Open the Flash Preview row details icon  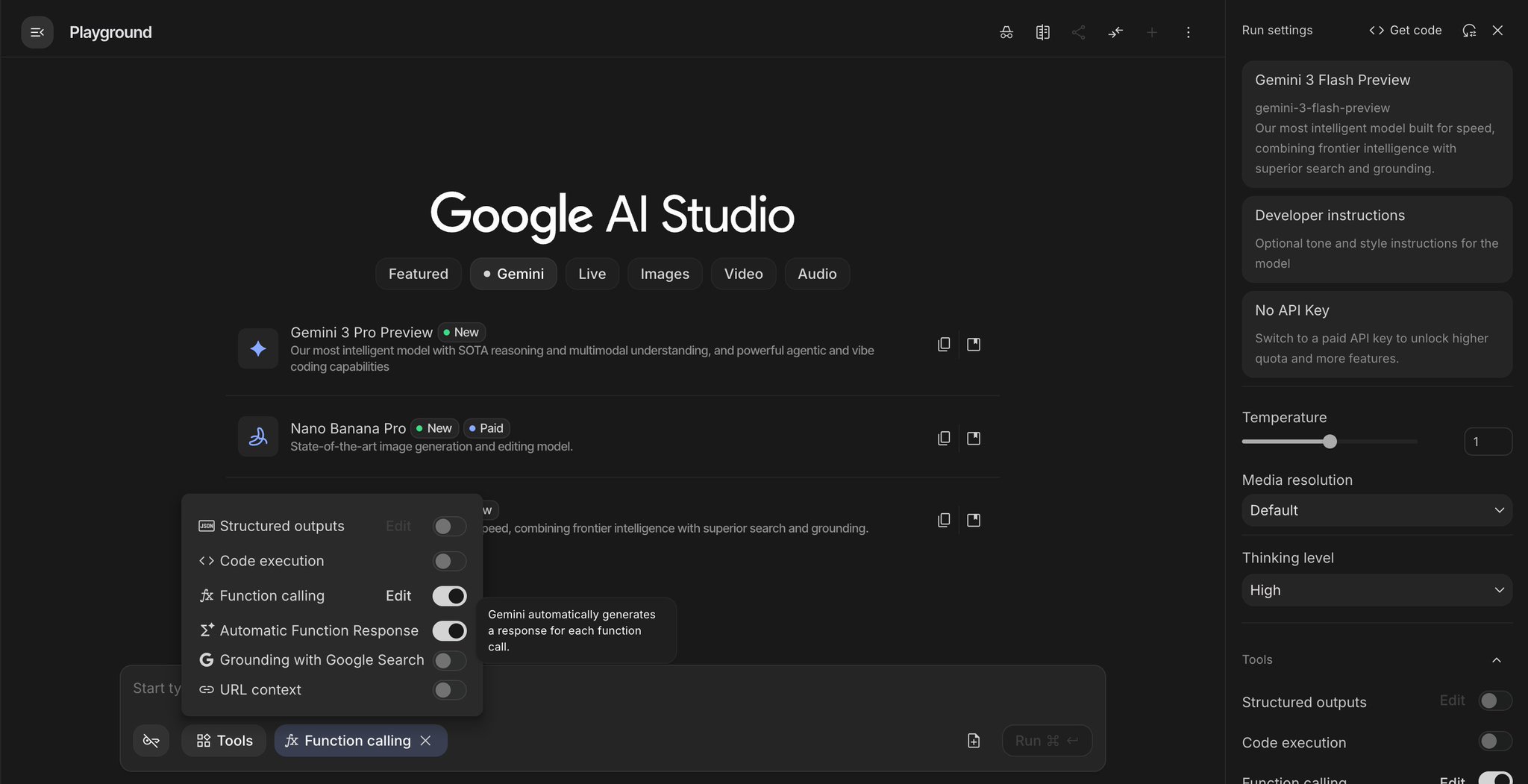coord(974,520)
